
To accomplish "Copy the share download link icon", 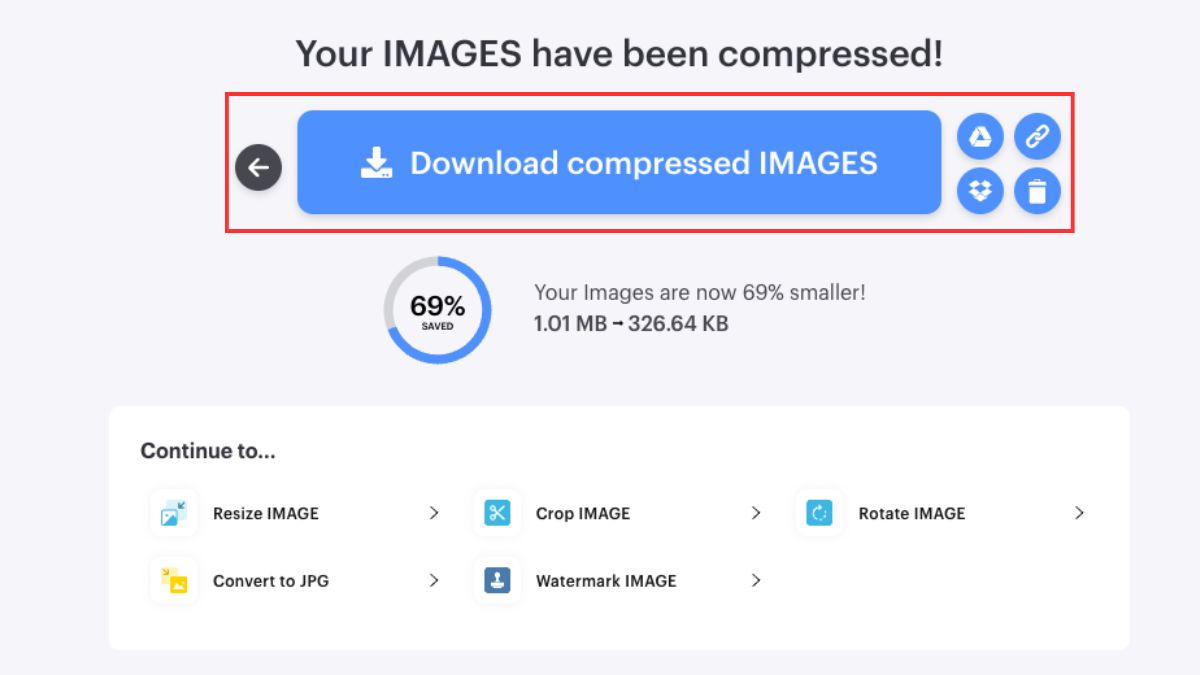I will tap(1037, 137).
